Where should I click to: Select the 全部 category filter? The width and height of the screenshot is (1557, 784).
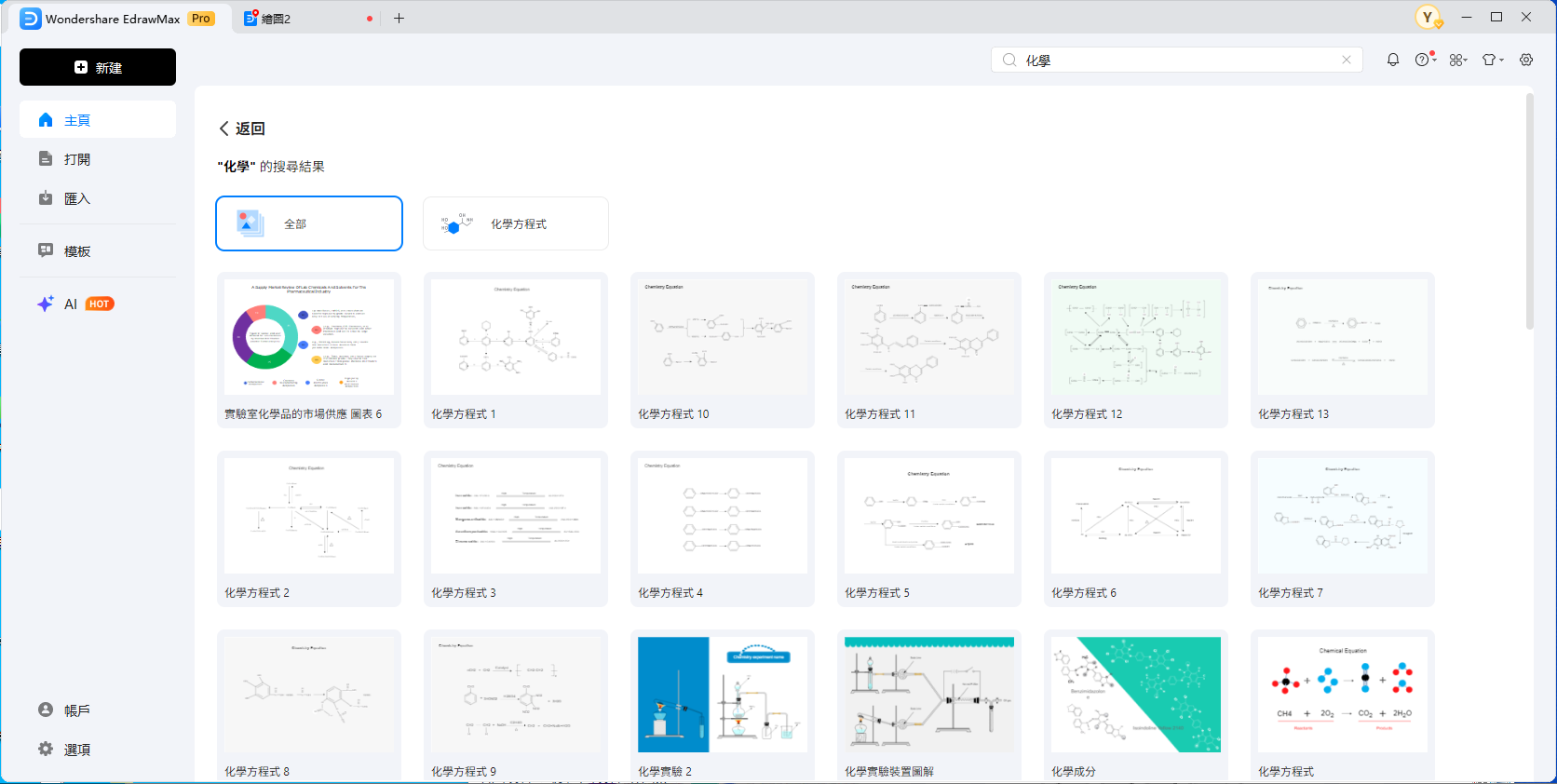point(309,223)
